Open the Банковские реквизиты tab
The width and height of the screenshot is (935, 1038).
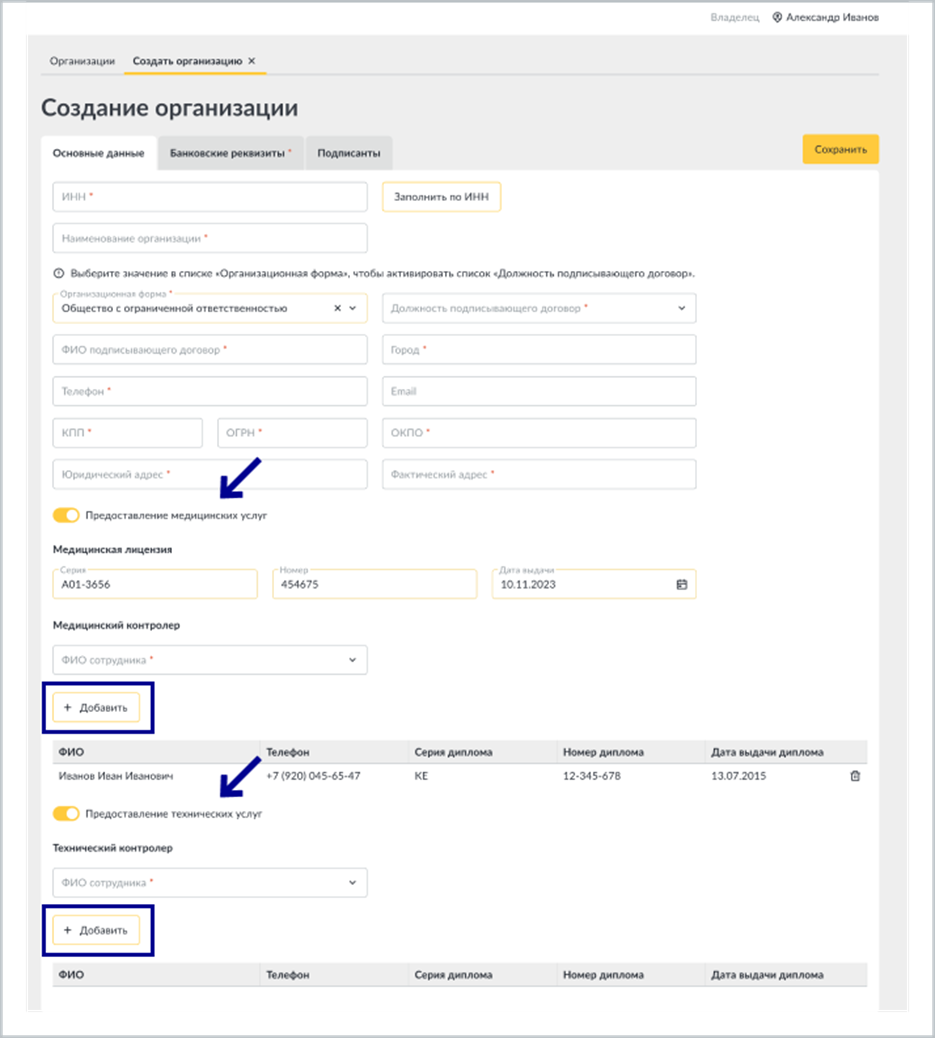[230, 153]
